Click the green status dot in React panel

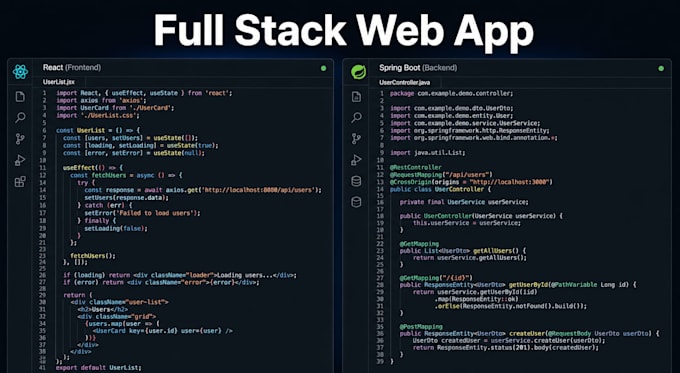pyautogui.click(x=324, y=68)
